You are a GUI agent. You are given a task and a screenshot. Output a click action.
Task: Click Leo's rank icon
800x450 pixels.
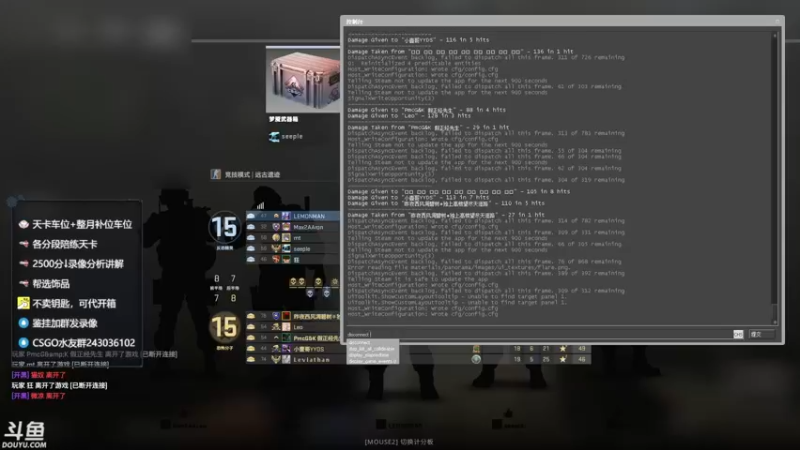pyautogui.click(x=276, y=327)
